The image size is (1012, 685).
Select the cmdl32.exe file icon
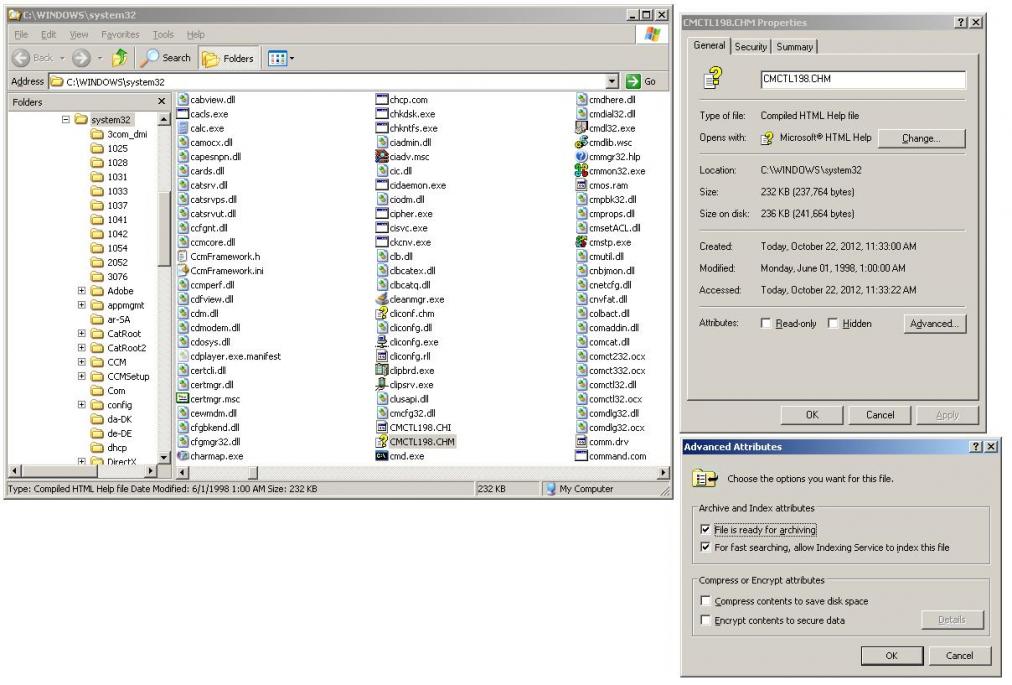(581, 128)
